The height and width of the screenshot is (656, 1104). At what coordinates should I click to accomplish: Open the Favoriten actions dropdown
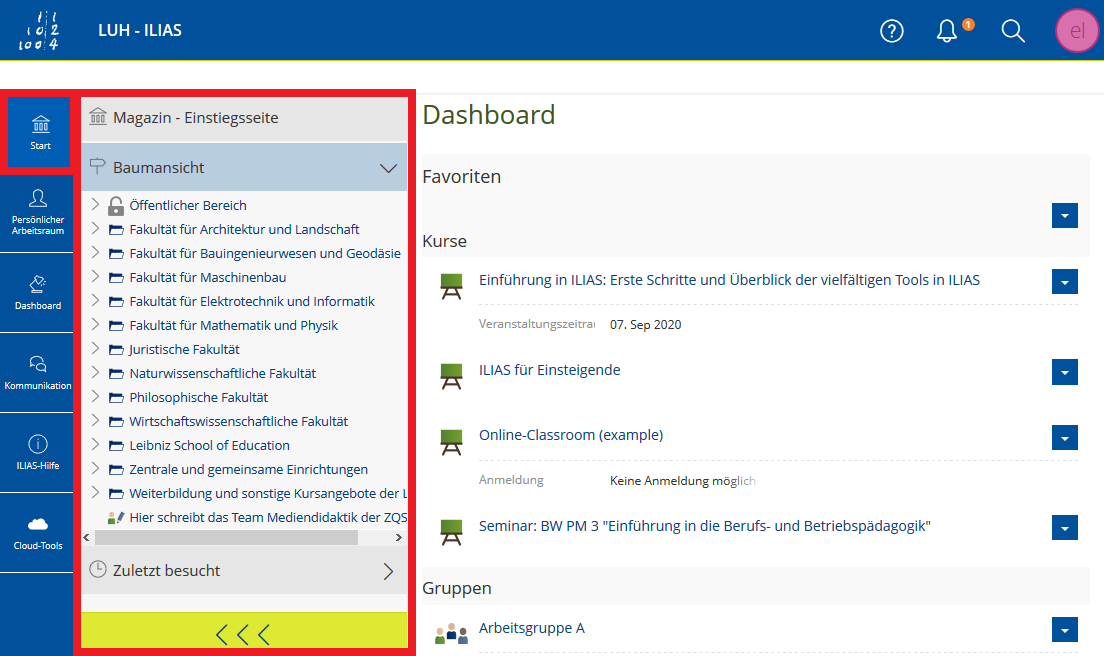pyautogui.click(x=1065, y=215)
